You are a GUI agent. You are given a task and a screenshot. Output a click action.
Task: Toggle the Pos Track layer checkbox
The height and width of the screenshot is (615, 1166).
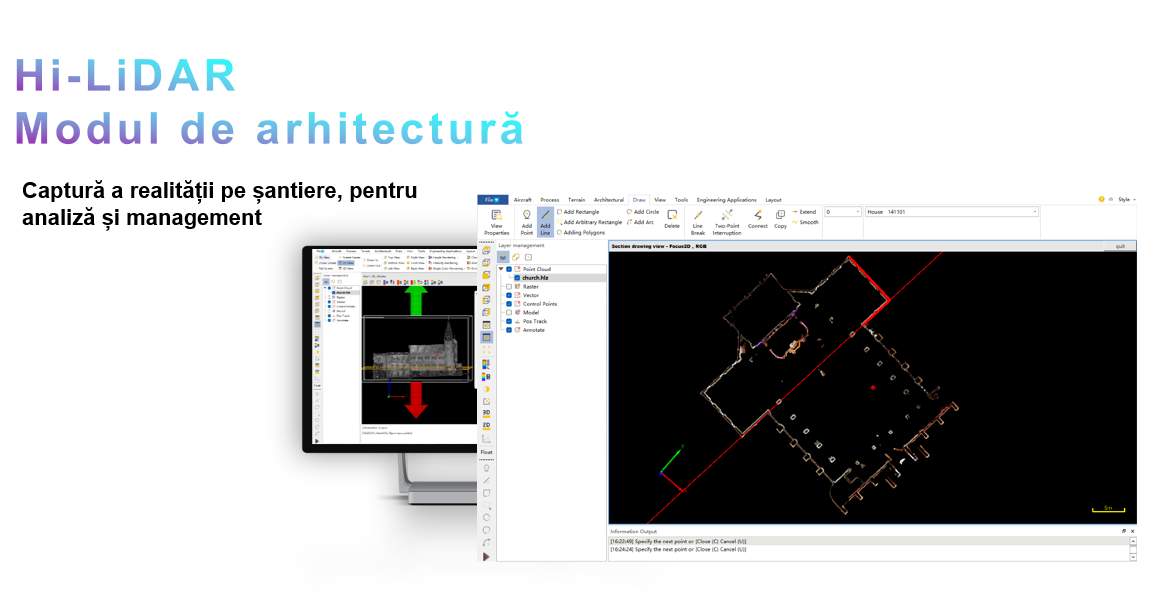[x=509, y=322]
